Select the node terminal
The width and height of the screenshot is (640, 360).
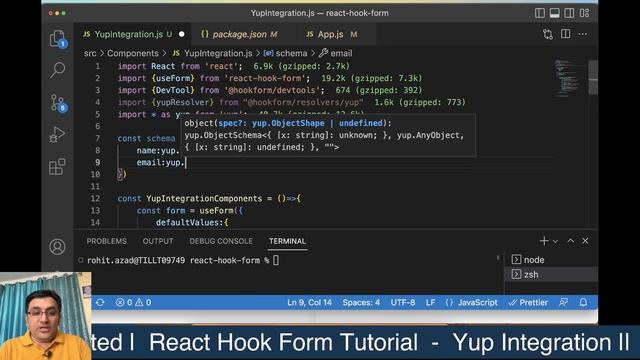tap(551, 260)
